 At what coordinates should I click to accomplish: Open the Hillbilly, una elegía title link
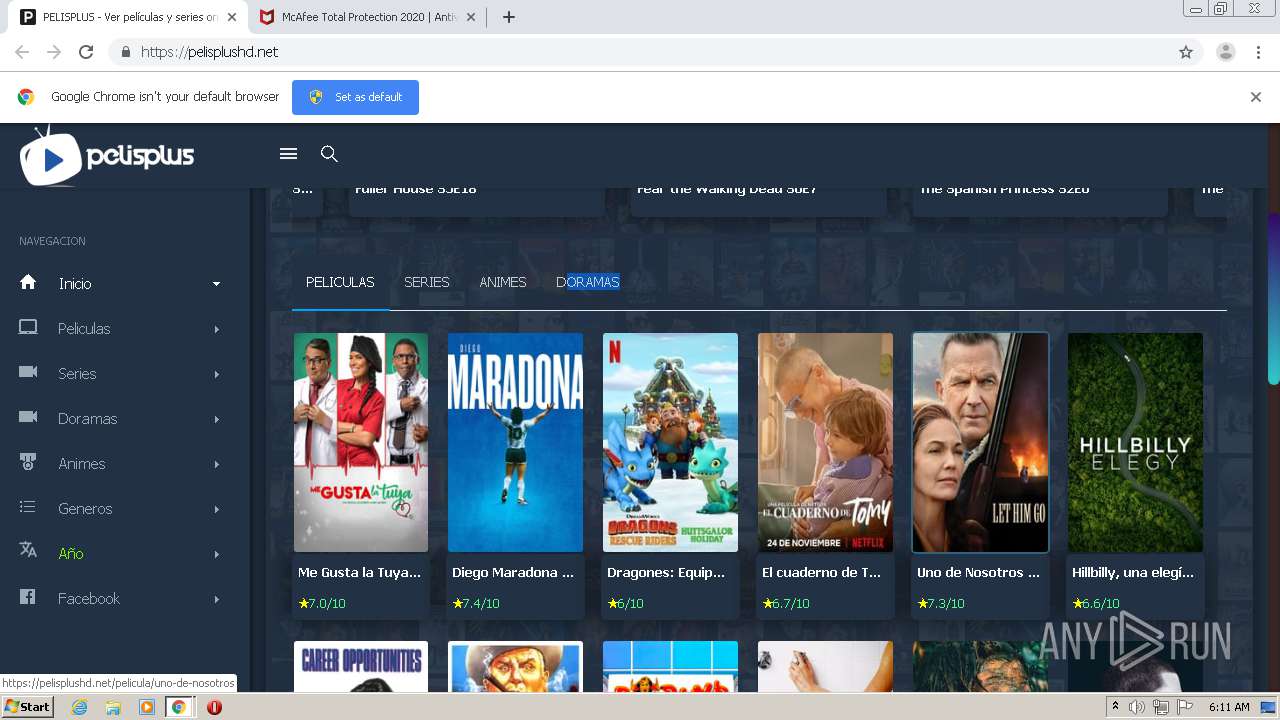[x=1133, y=572]
